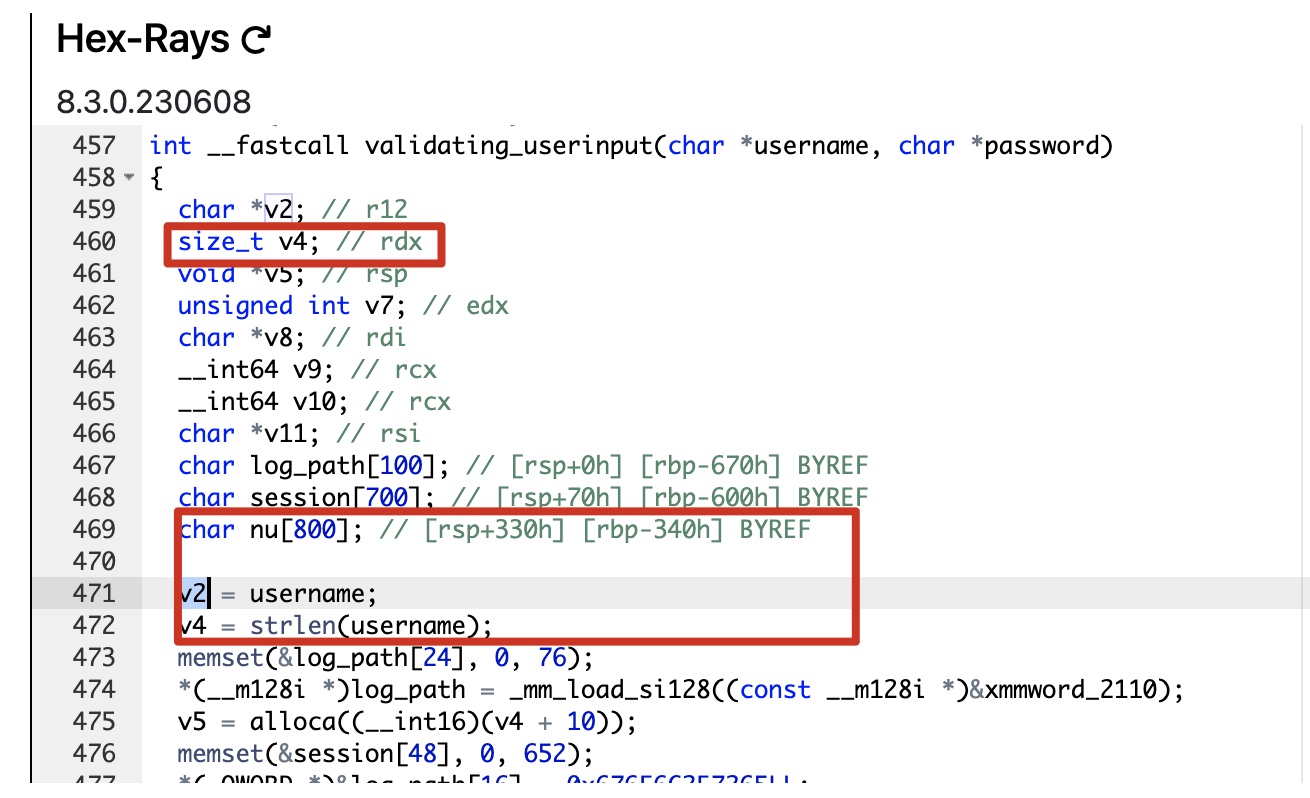Click the 'char *v2; // r12' declaration
The width and height of the screenshot is (1310, 798).
(x=292, y=210)
